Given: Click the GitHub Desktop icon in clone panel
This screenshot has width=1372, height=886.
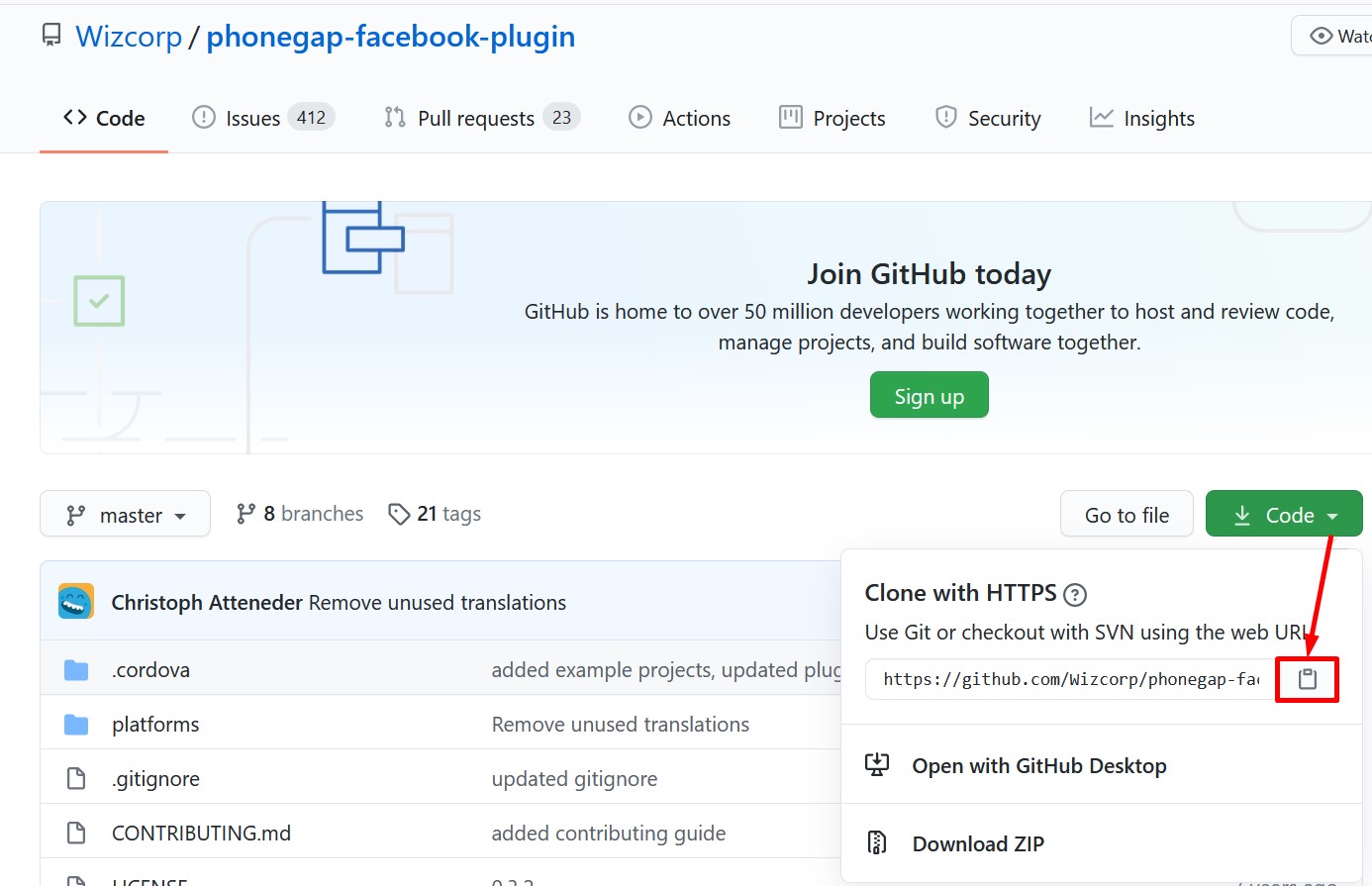Looking at the screenshot, I should 877,764.
